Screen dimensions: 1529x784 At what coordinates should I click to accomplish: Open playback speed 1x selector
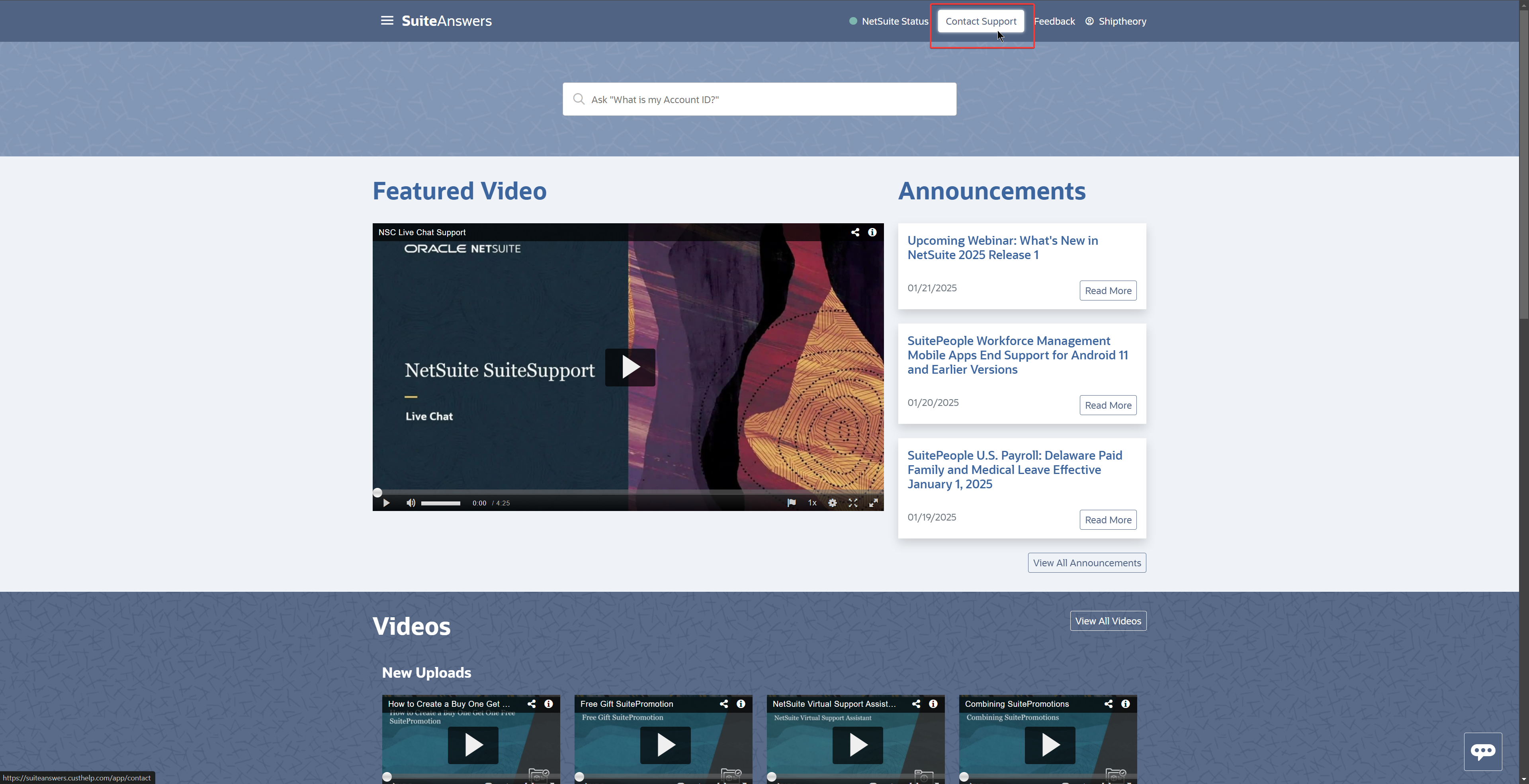812,503
